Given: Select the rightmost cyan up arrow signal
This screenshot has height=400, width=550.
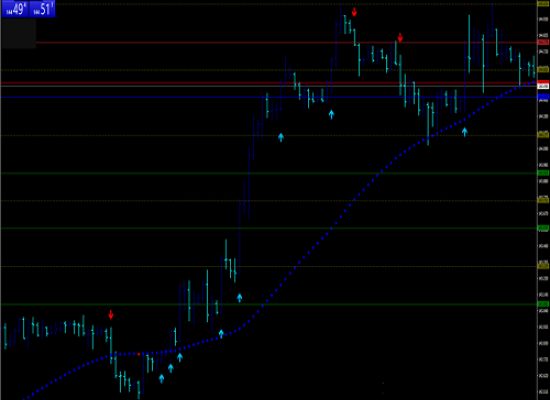Looking at the screenshot, I should [x=465, y=132].
